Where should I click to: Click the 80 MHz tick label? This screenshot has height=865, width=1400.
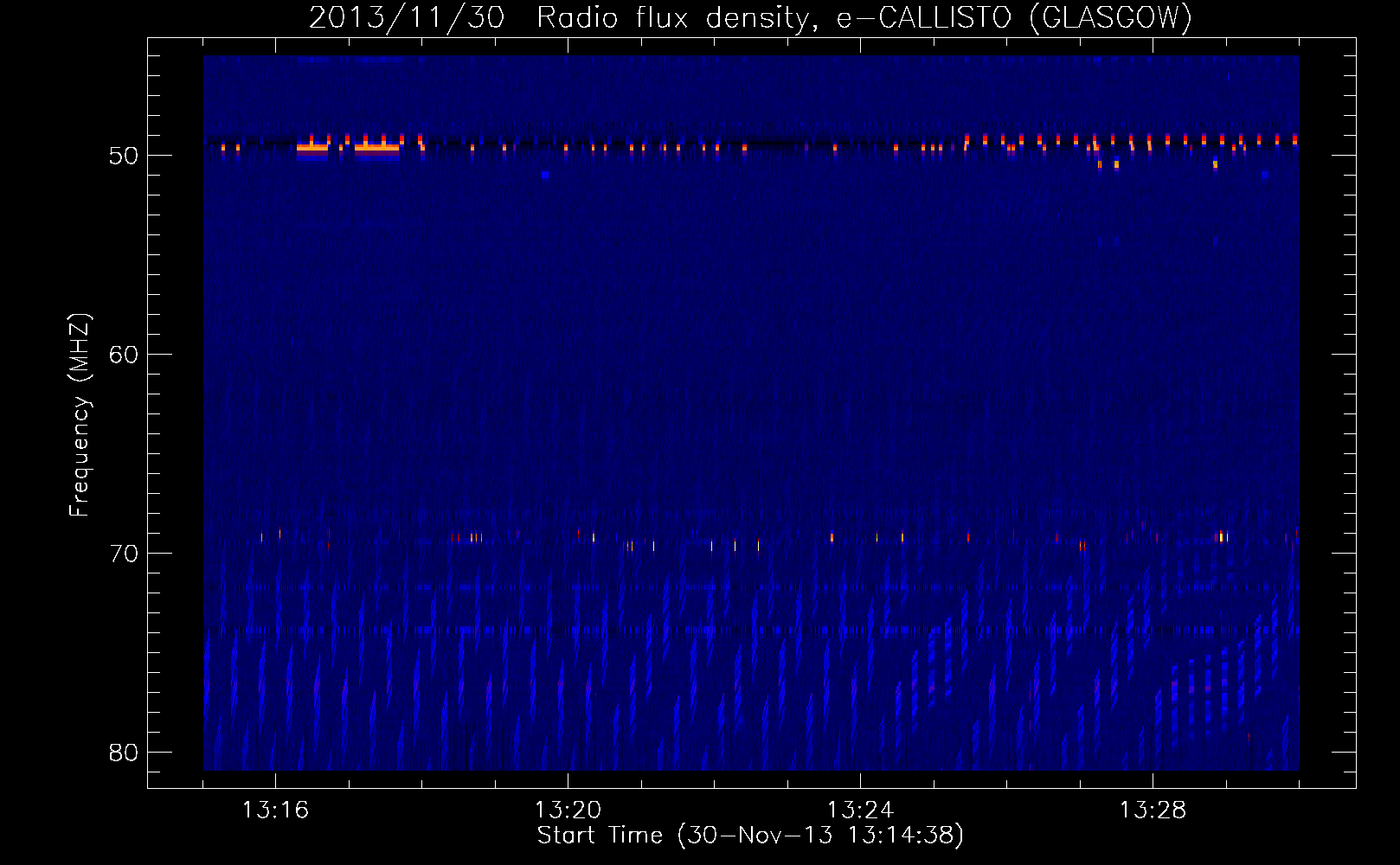(x=124, y=753)
